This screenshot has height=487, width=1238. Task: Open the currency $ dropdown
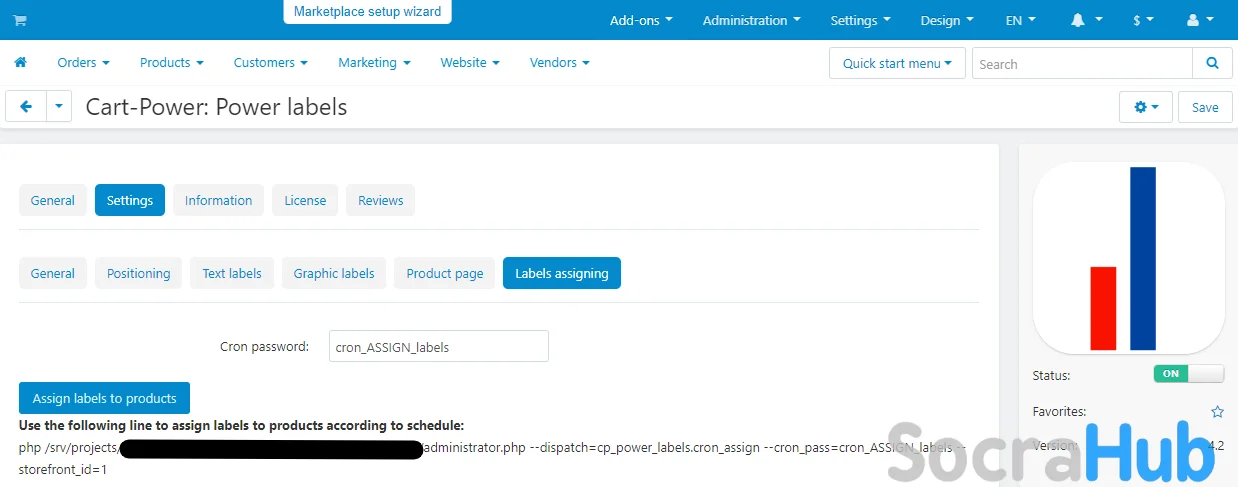[1143, 20]
